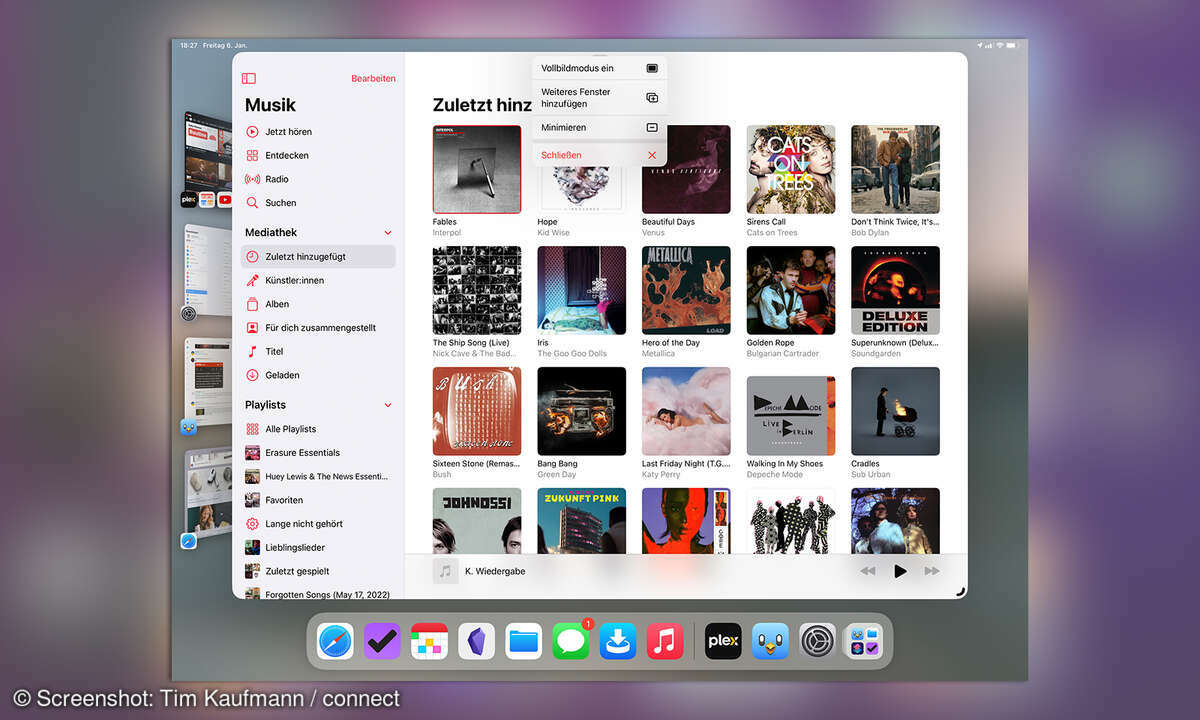
Task: Open the Golden Rope album cover
Action: pyautogui.click(x=791, y=290)
